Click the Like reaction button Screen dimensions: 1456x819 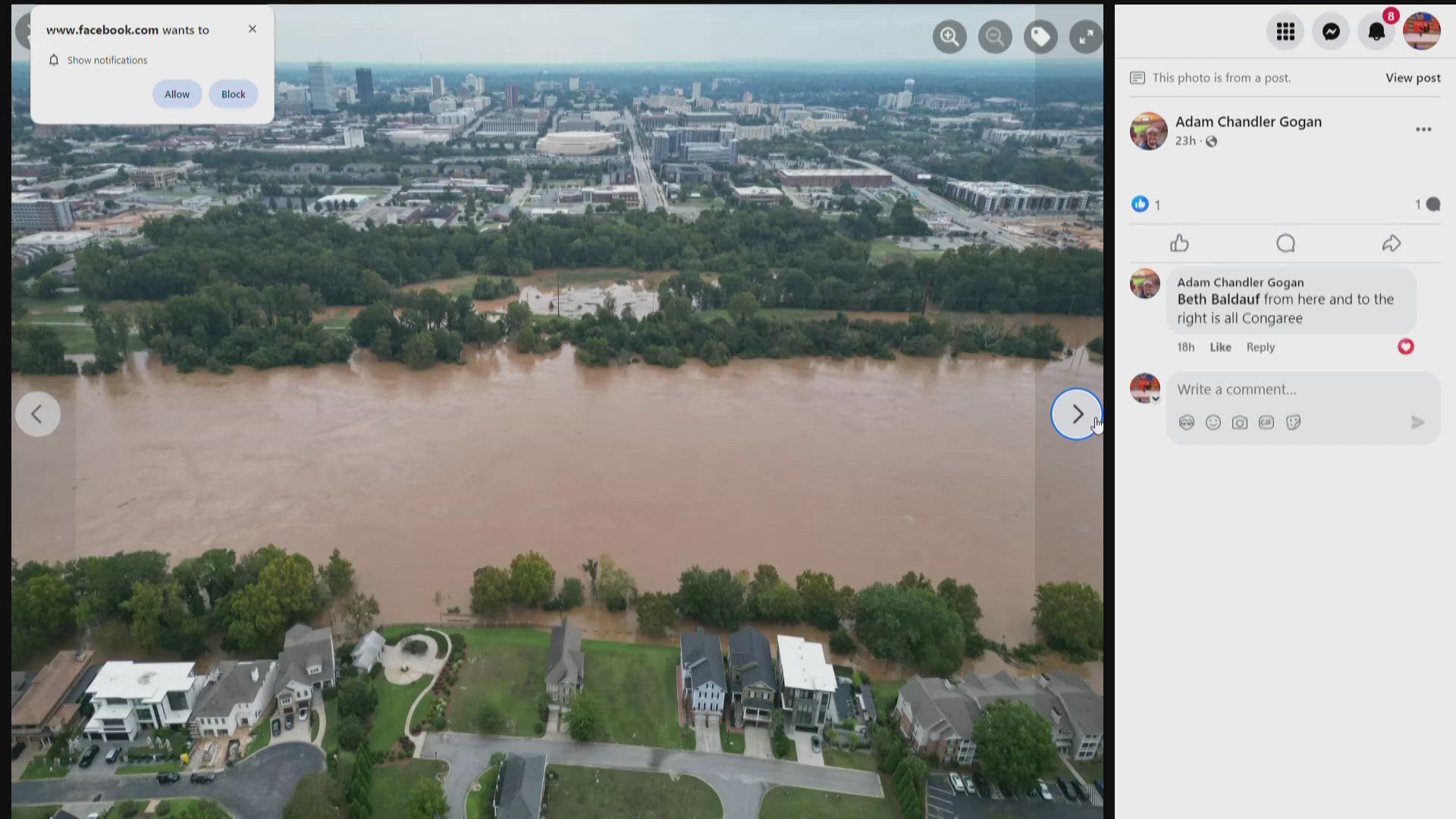coord(1180,243)
